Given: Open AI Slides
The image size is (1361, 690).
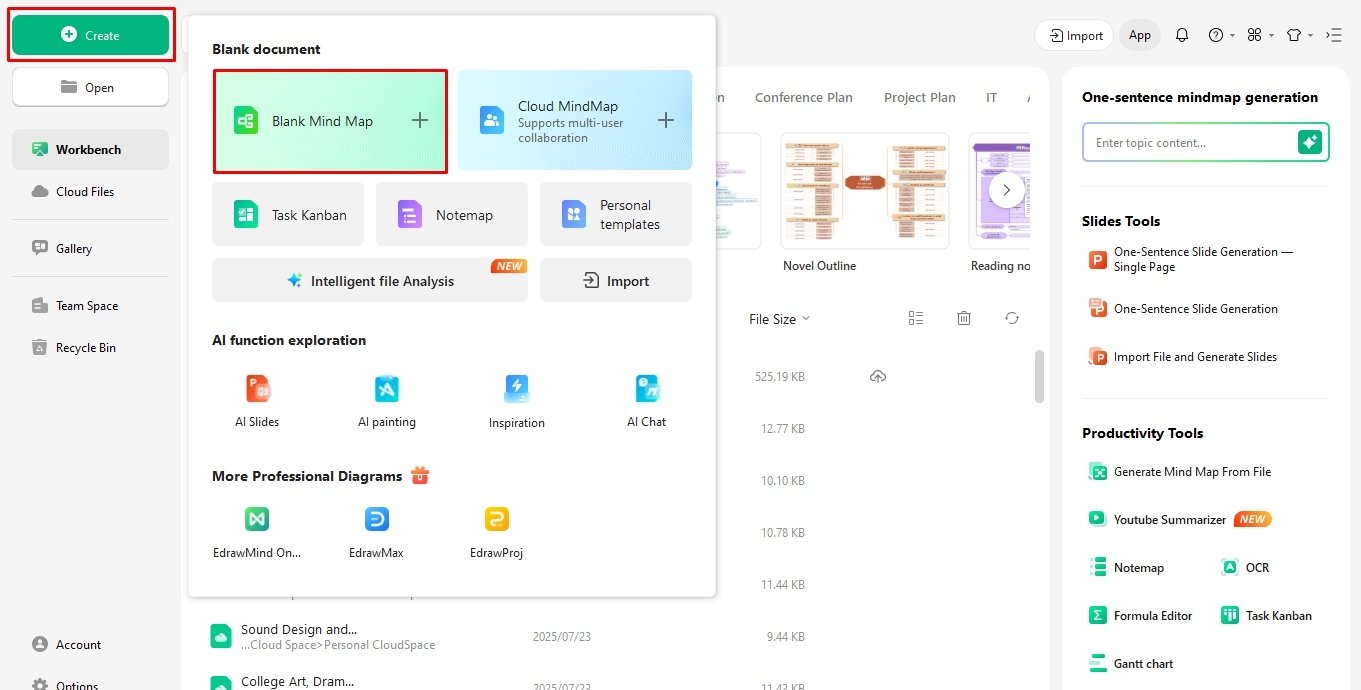Looking at the screenshot, I should 257,401.
